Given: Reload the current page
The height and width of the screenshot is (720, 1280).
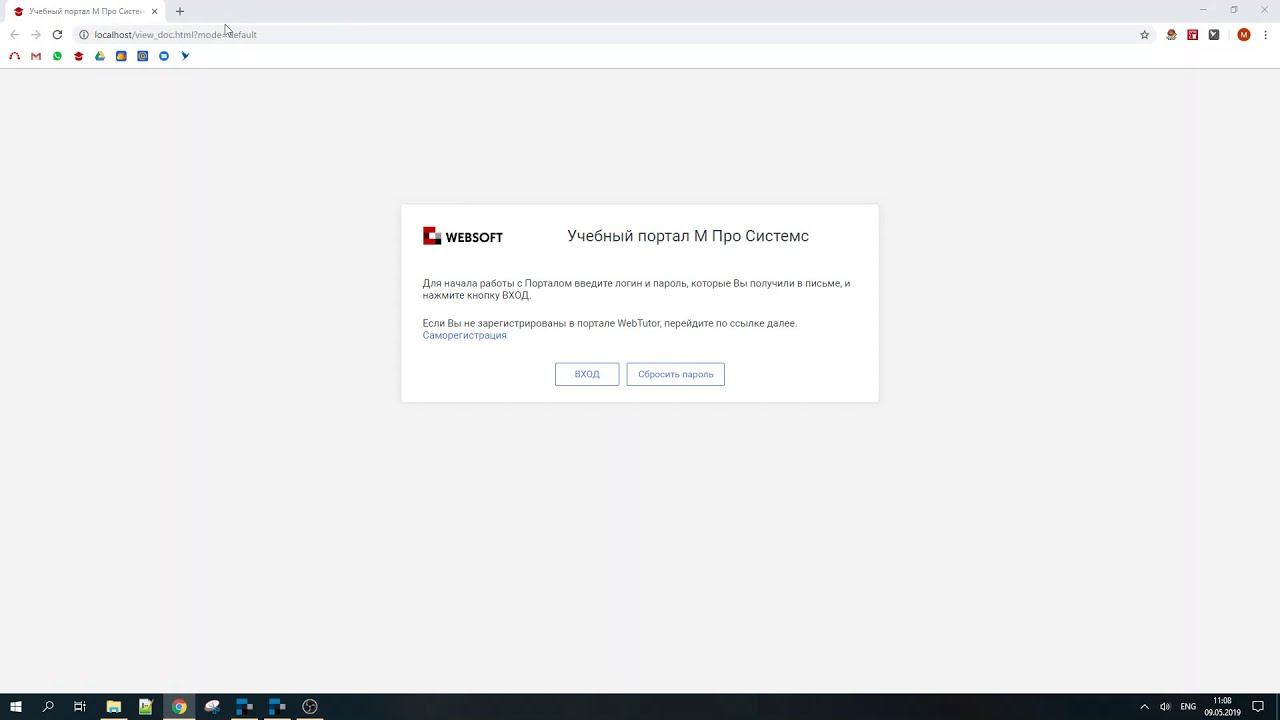Looking at the screenshot, I should coord(57,34).
